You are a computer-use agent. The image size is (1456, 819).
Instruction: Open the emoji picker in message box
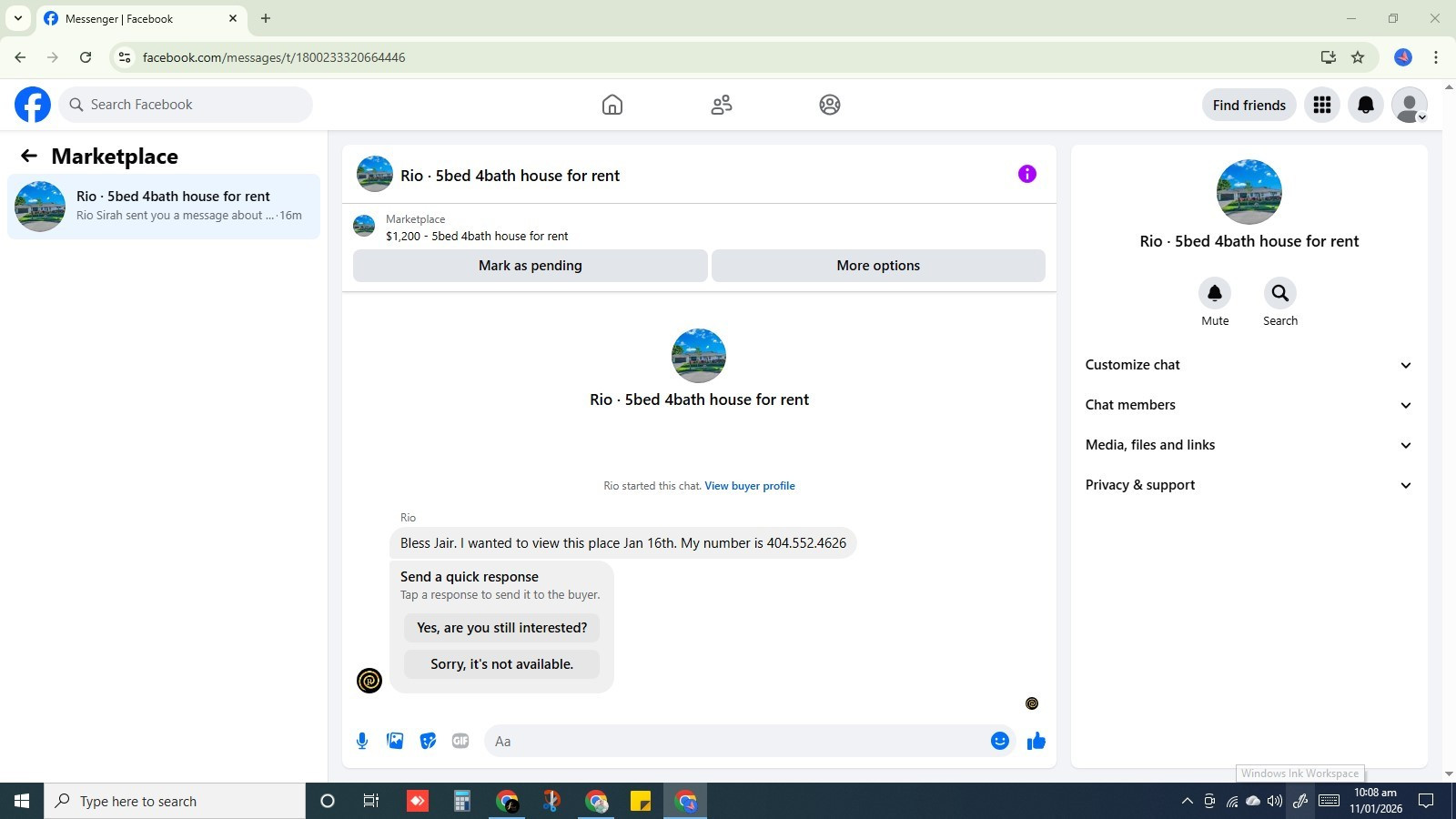click(1000, 741)
